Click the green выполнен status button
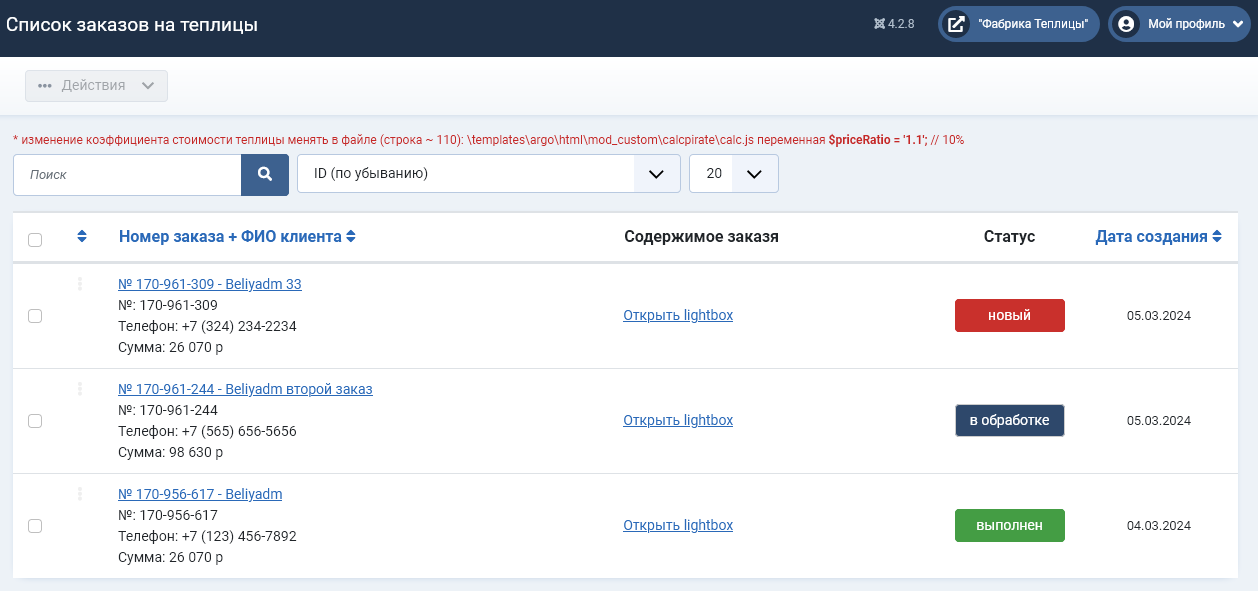 [x=1010, y=525]
